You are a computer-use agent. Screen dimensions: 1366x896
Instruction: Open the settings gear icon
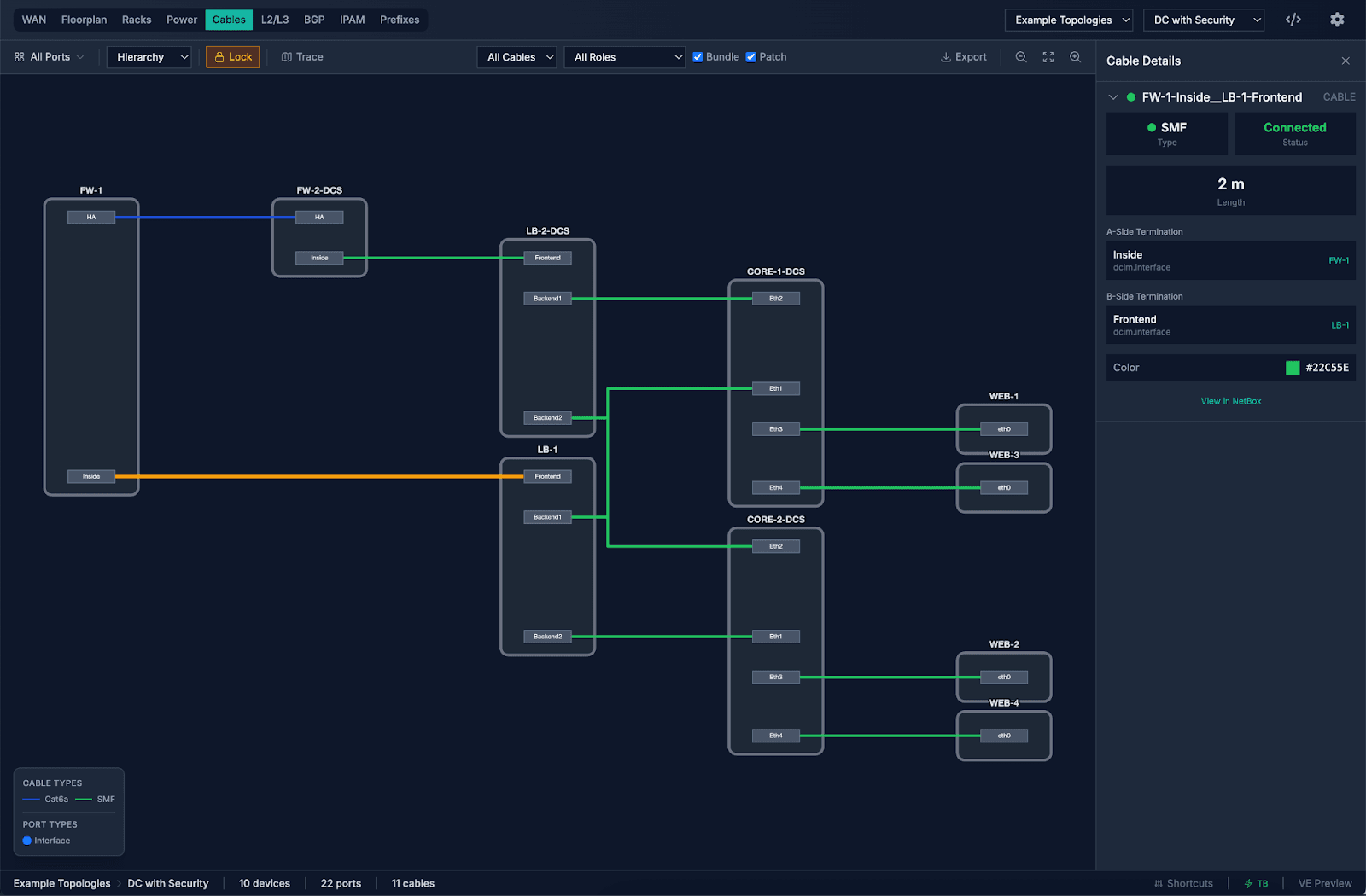pos(1336,20)
